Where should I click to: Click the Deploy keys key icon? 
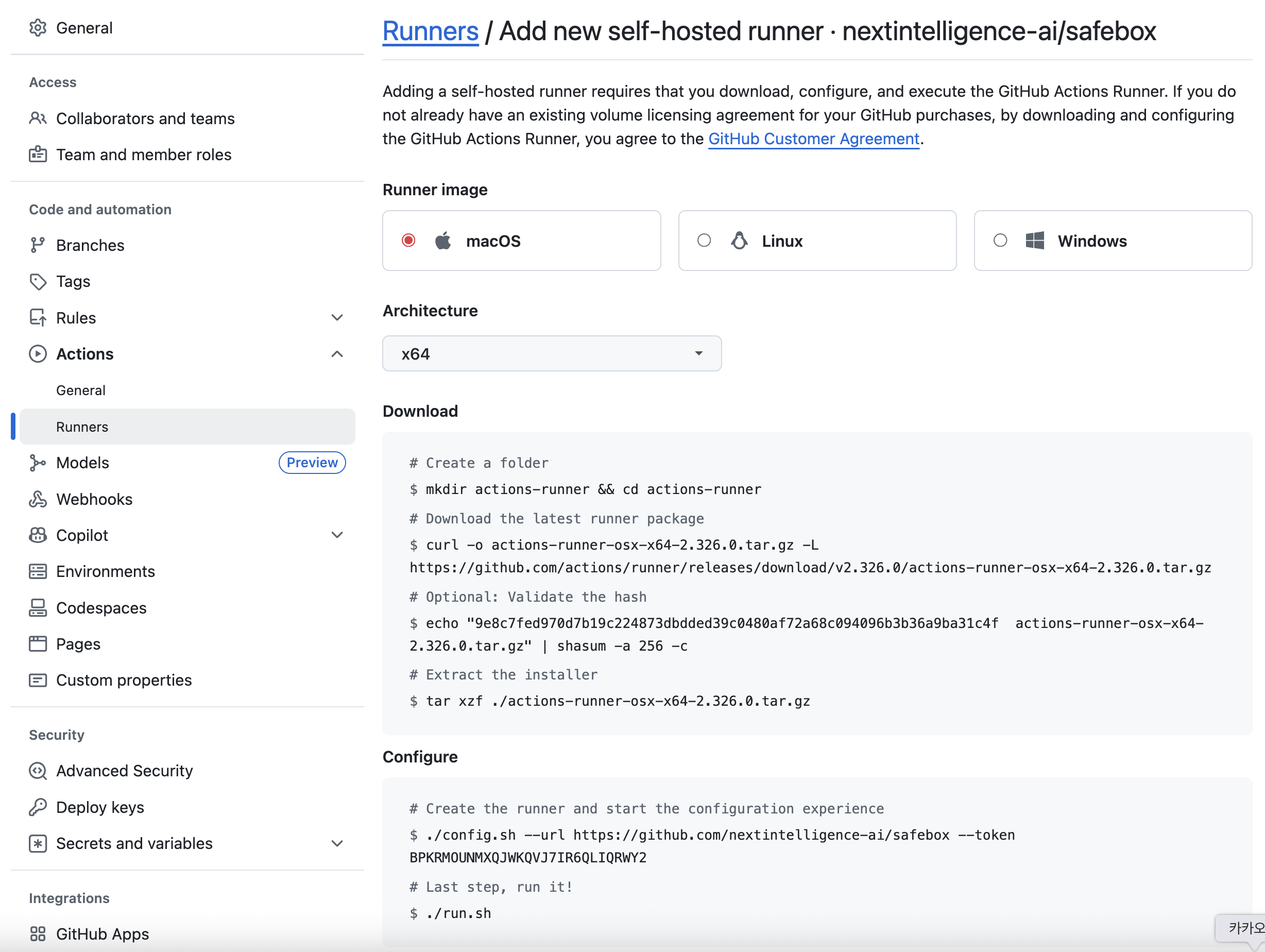click(x=38, y=807)
